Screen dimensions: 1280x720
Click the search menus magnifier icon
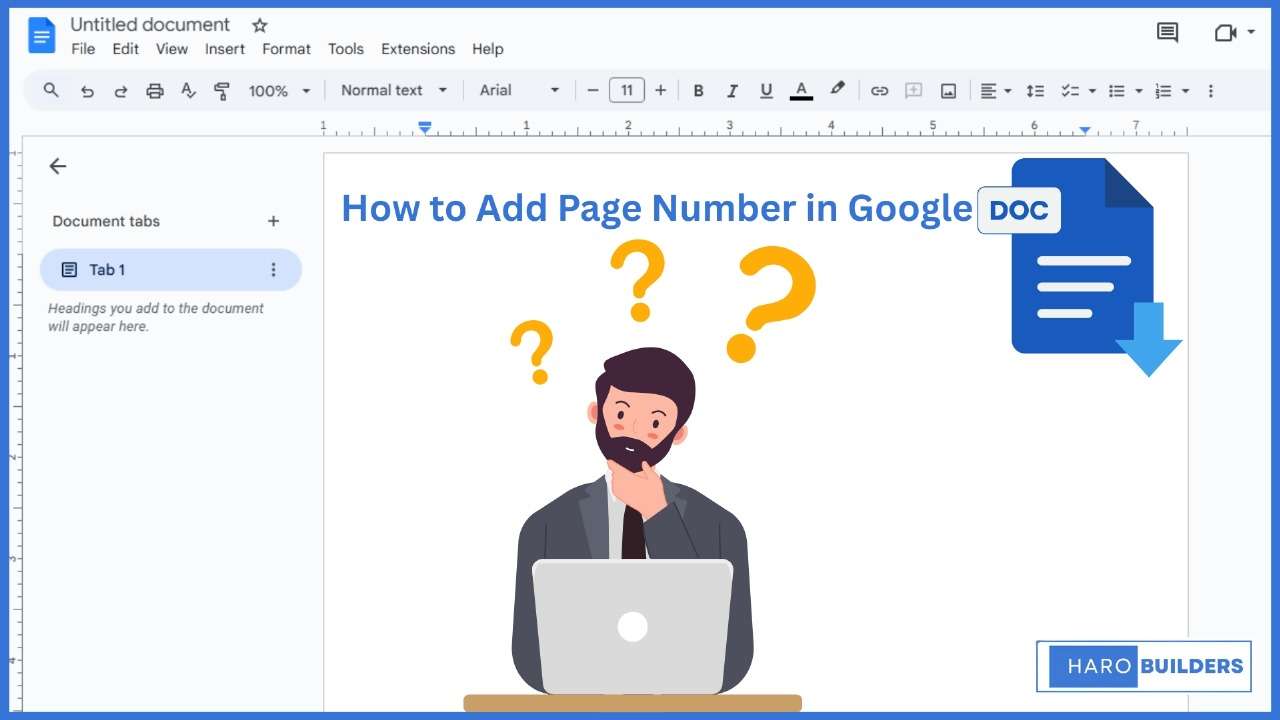(x=52, y=91)
